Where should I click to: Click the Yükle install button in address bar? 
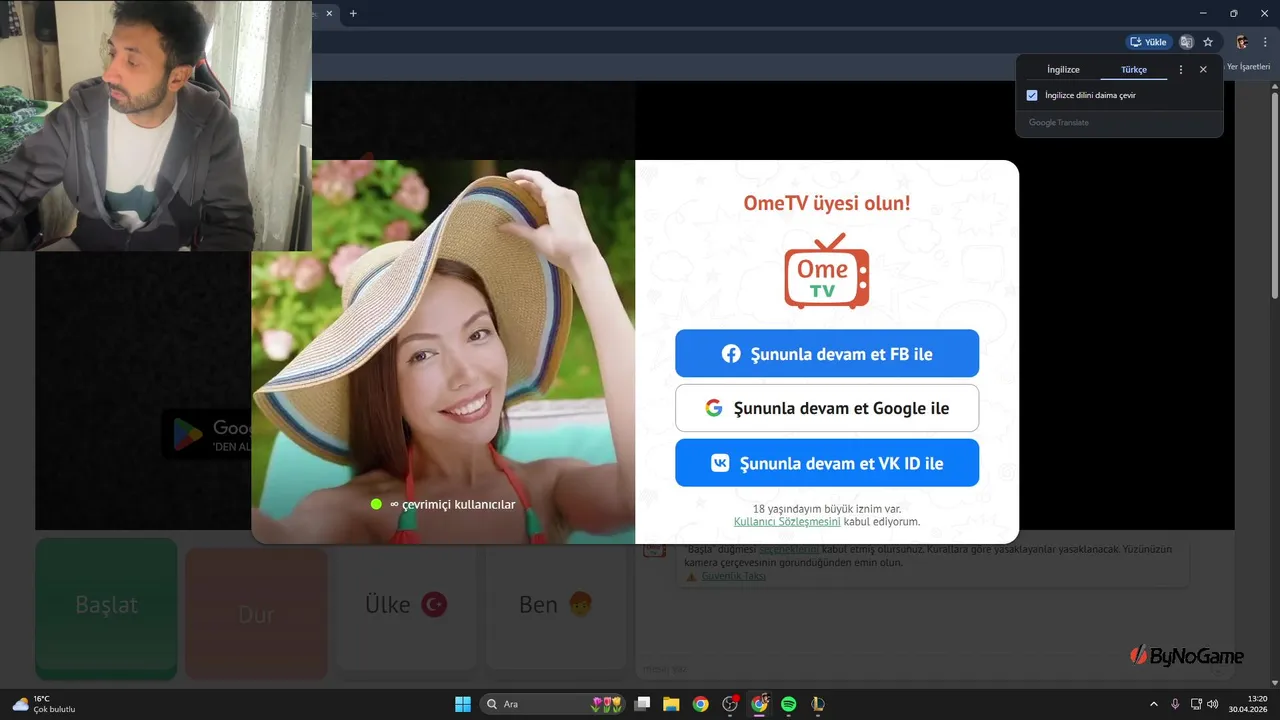(1149, 42)
